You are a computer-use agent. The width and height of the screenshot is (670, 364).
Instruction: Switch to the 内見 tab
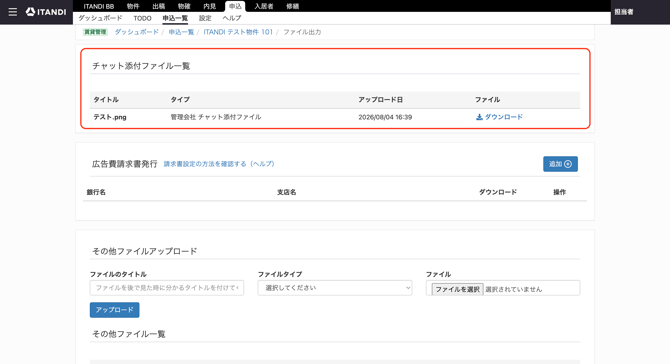[209, 6]
